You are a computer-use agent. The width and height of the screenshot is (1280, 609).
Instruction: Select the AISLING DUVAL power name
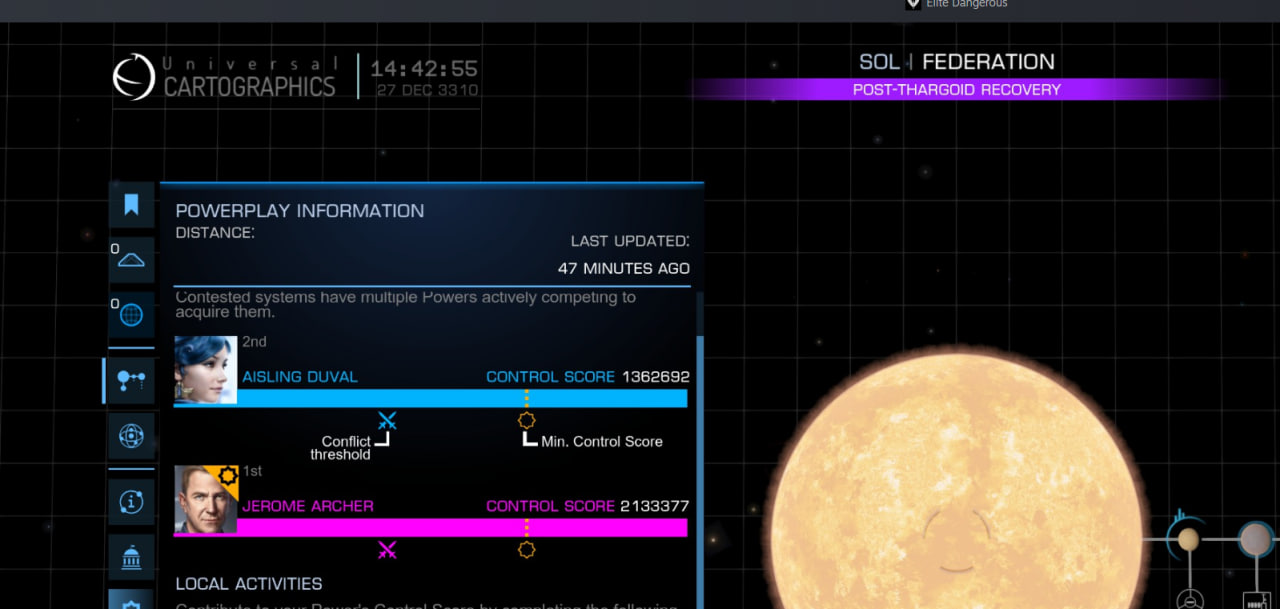click(x=300, y=377)
